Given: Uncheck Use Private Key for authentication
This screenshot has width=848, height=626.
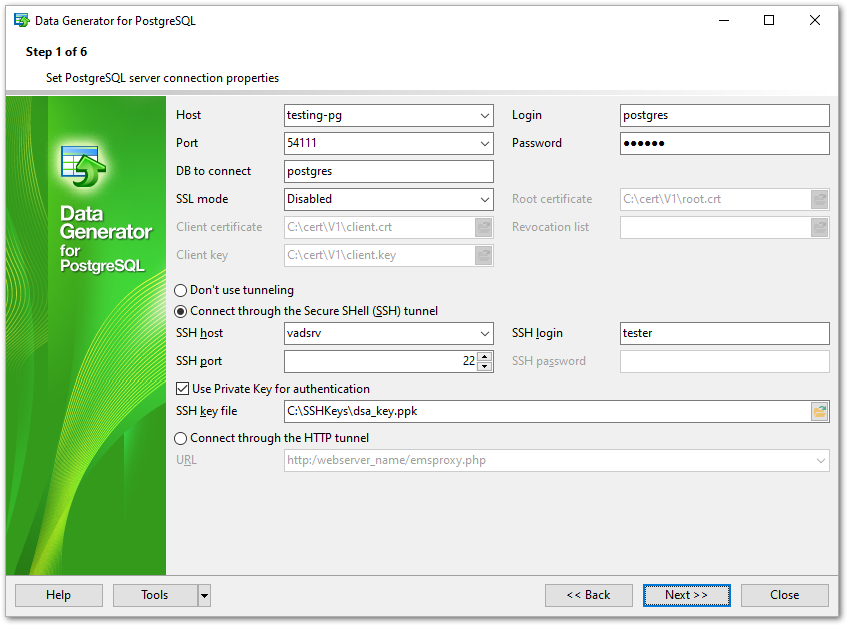Looking at the screenshot, I should tap(183, 389).
